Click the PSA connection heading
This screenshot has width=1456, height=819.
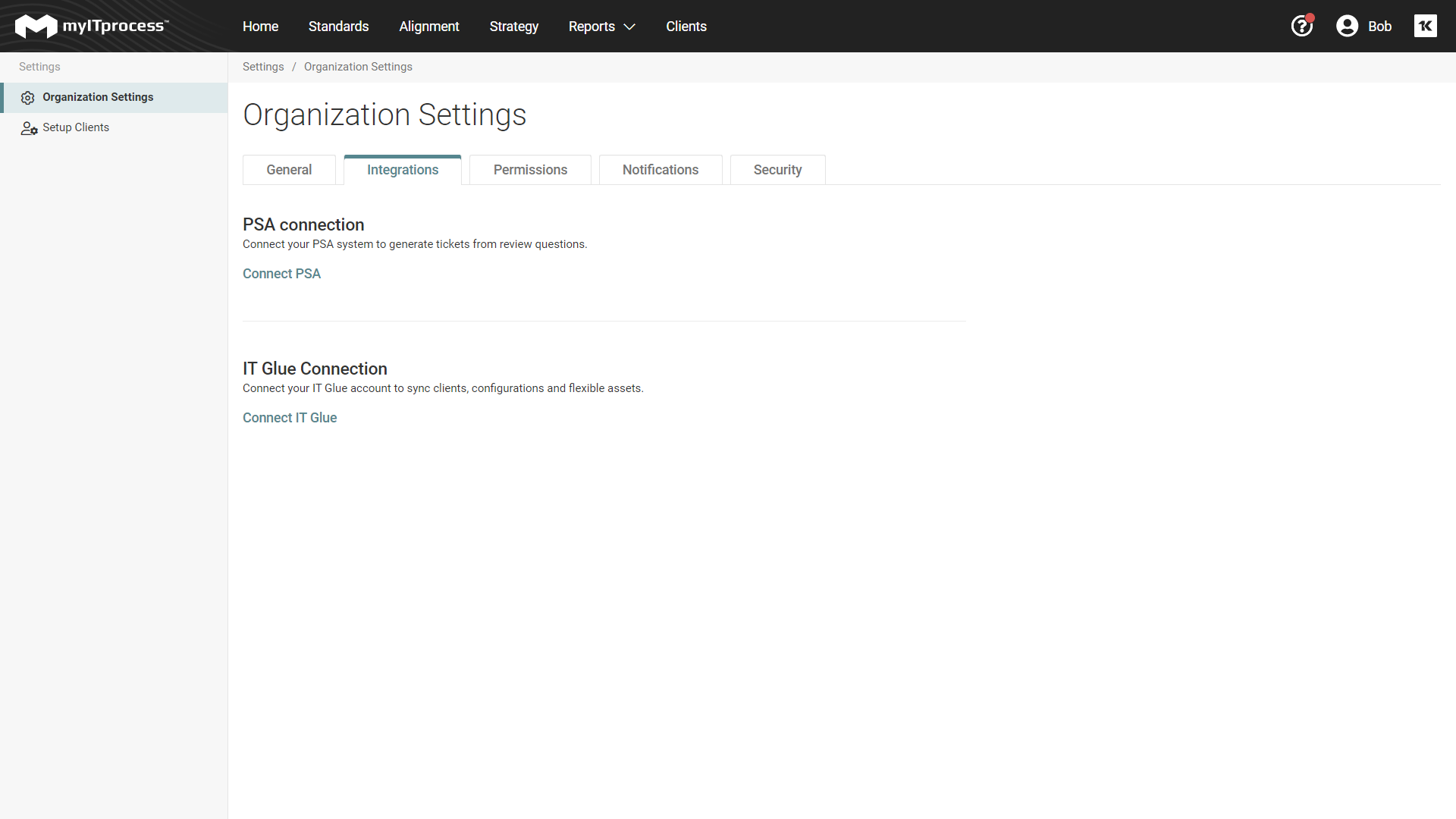[303, 224]
